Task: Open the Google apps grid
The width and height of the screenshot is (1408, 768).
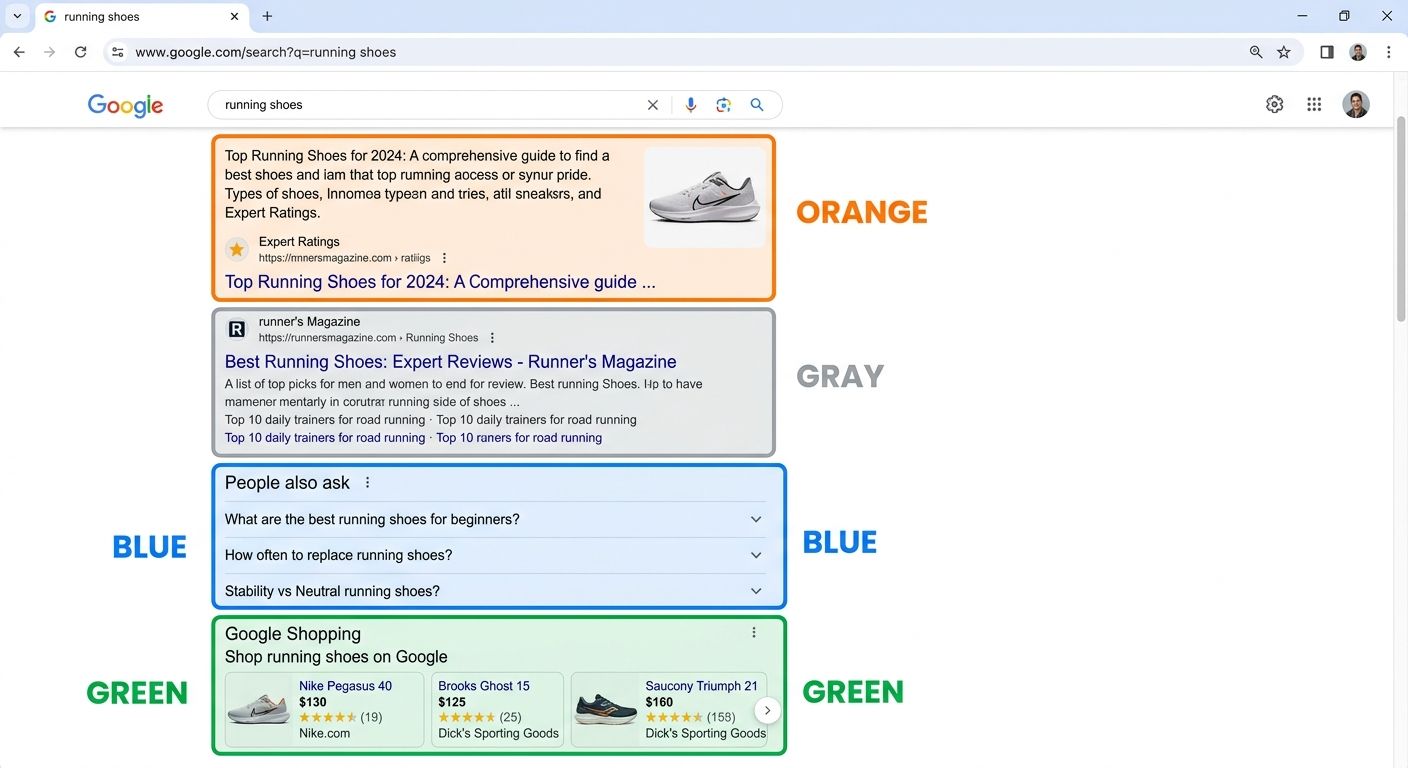Action: (x=1314, y=104)
